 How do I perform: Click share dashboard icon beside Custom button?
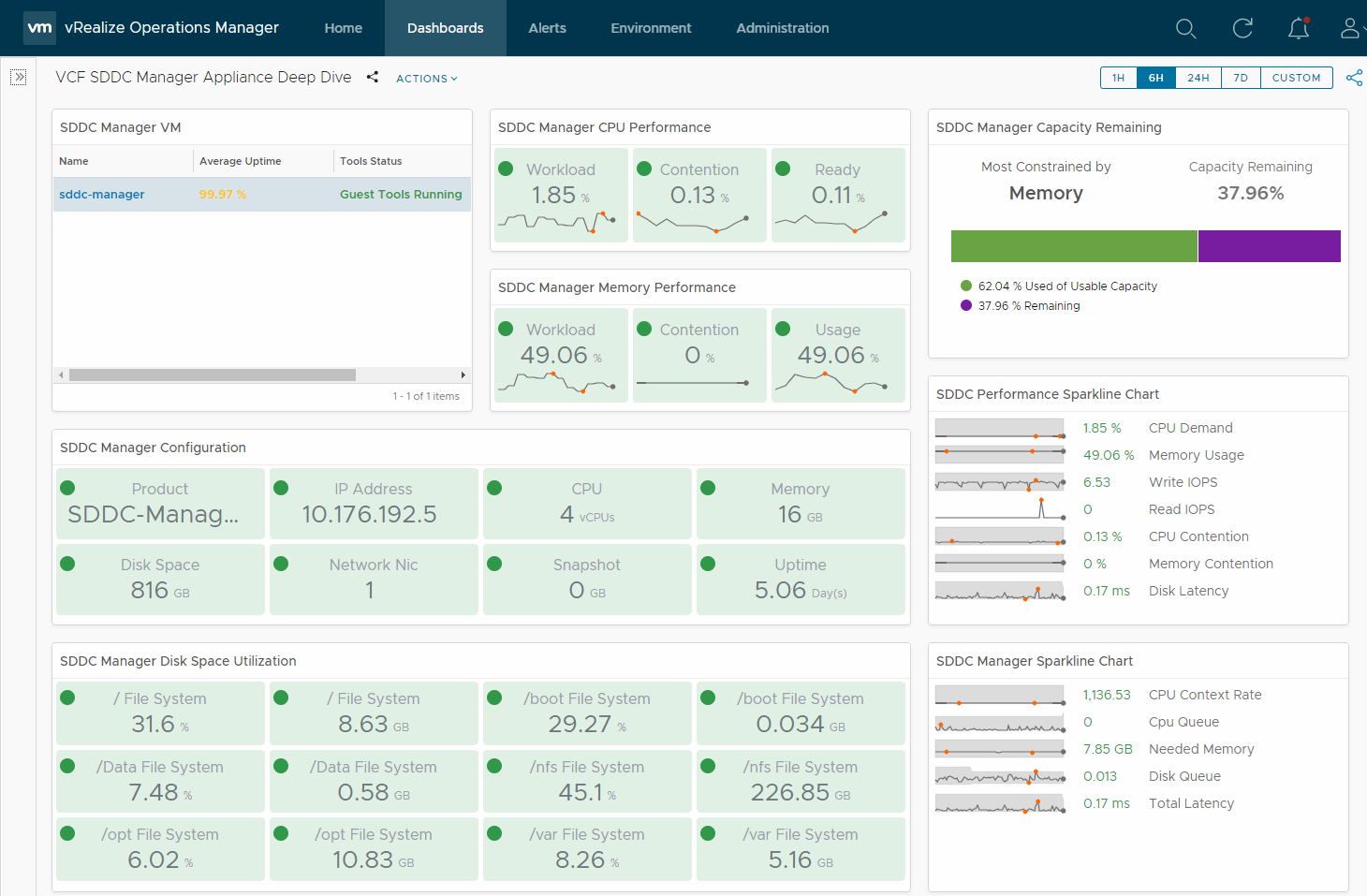click(1354, 78)
